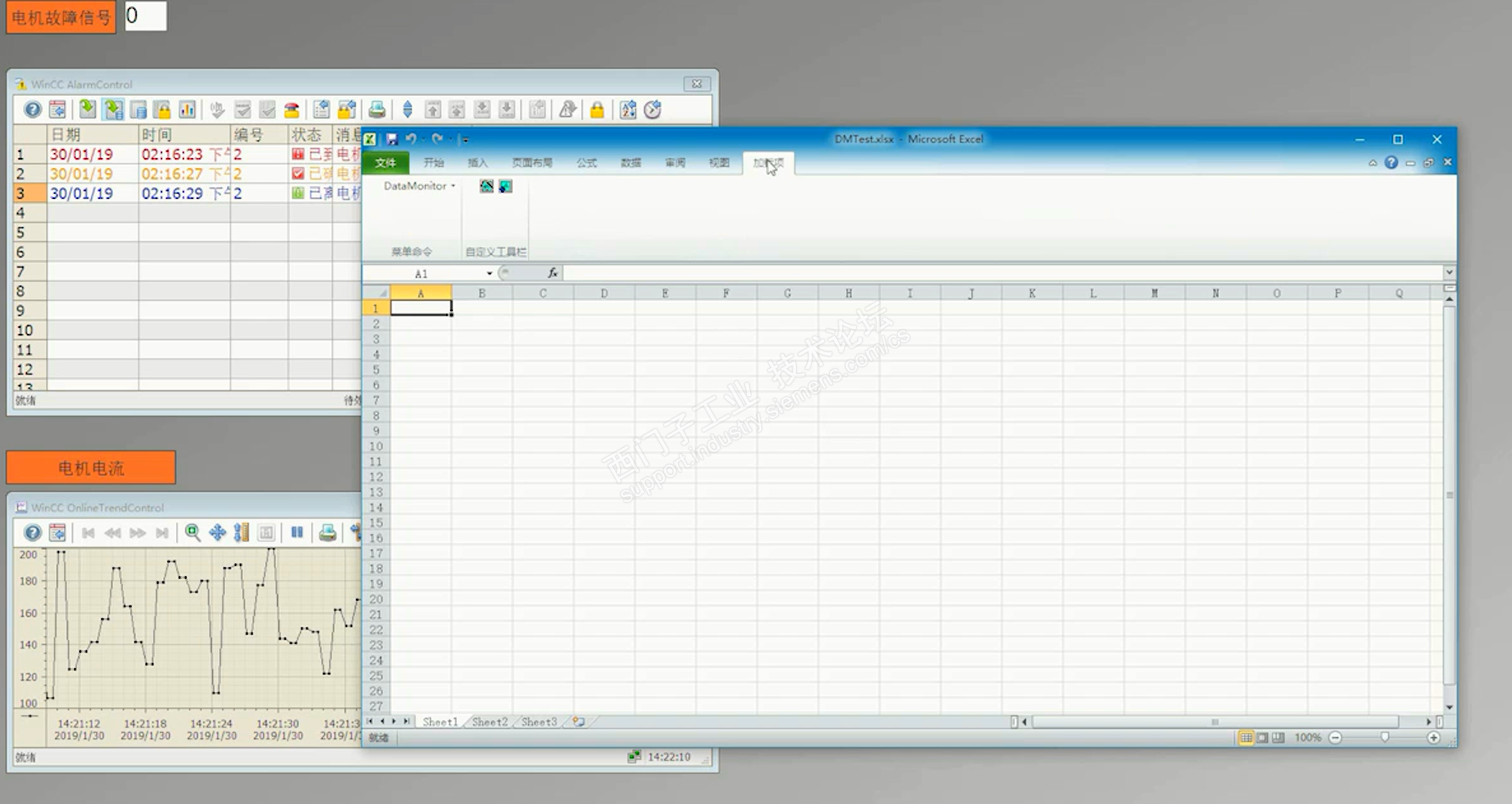
Task: Pause the online trend update
Action: pyautogui.click(x=297, y=533)
